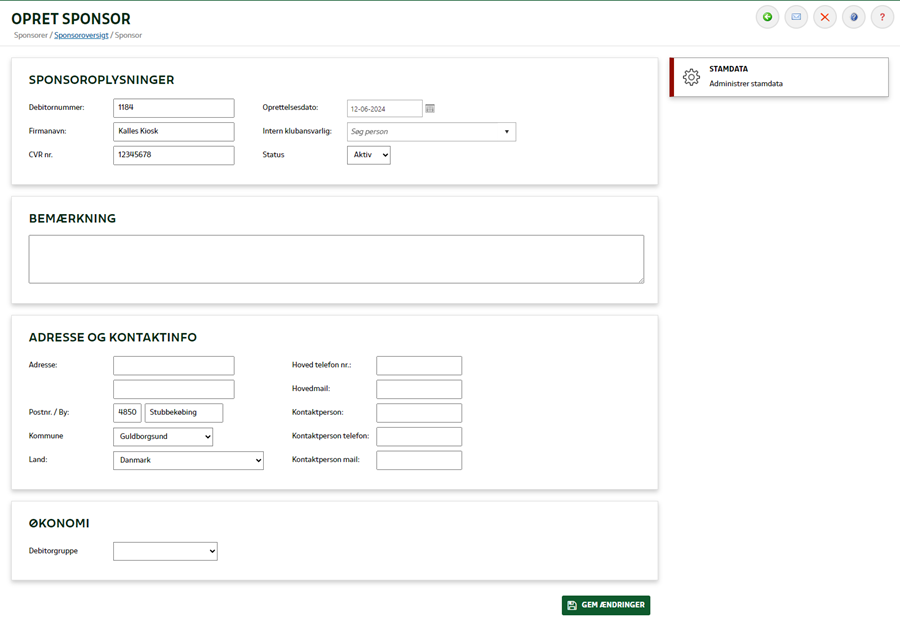The height and width of the screenshot is (626, 900).
Task: Click the OPRET SPONSOR page title
Action: pyautogui.click(x=71, y=19)
